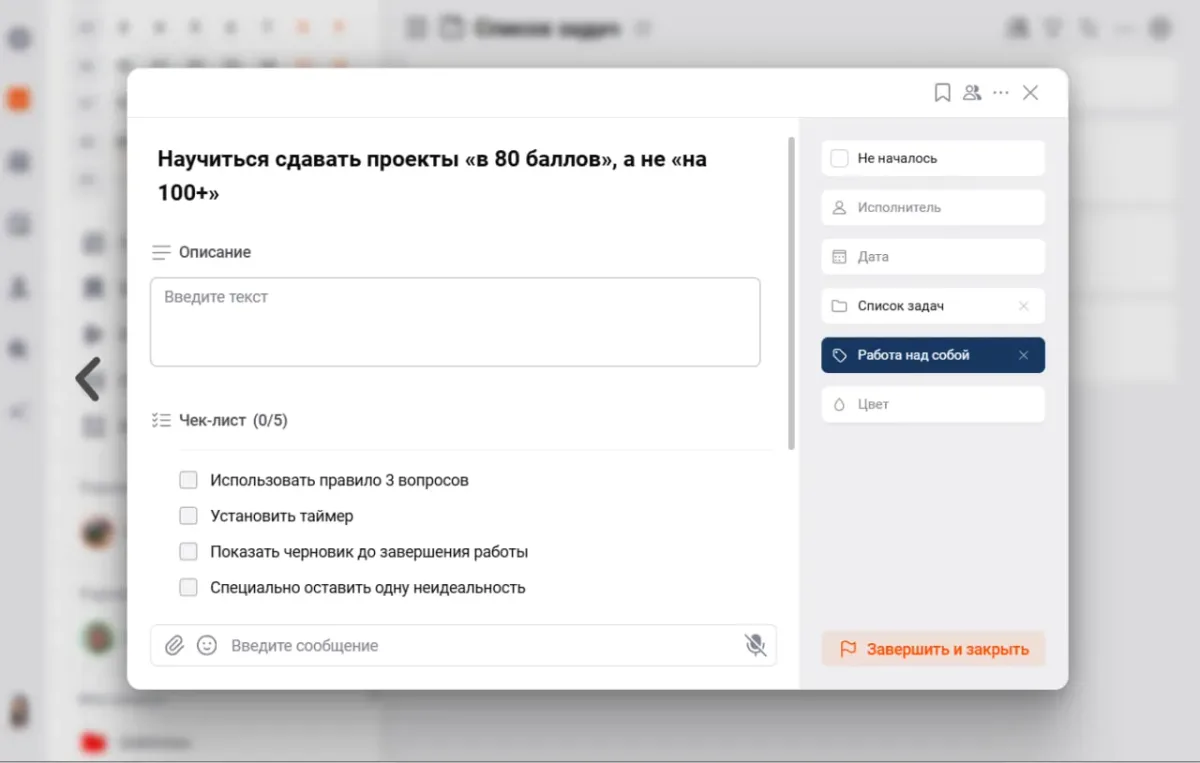
Task: Check 'Специально оставить одну неидеальность'
Action: (x=188, y=588)
